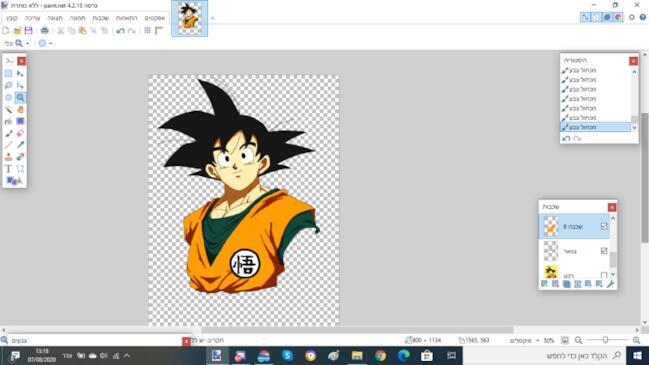Screen dimensions: 649x365
Task: Toggle visibility checkbox of layer 8
Action: [x=604, y=226]
